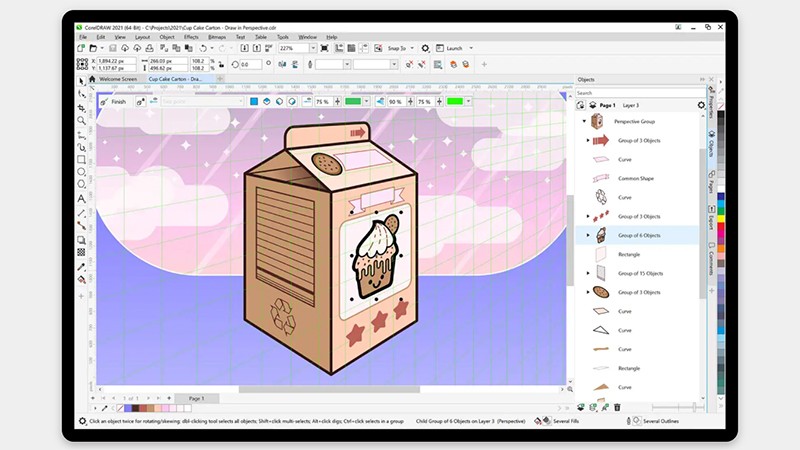Toggle mirror horizontally button
The width and height of the screenshot is (800, 450).
point(282,65)
